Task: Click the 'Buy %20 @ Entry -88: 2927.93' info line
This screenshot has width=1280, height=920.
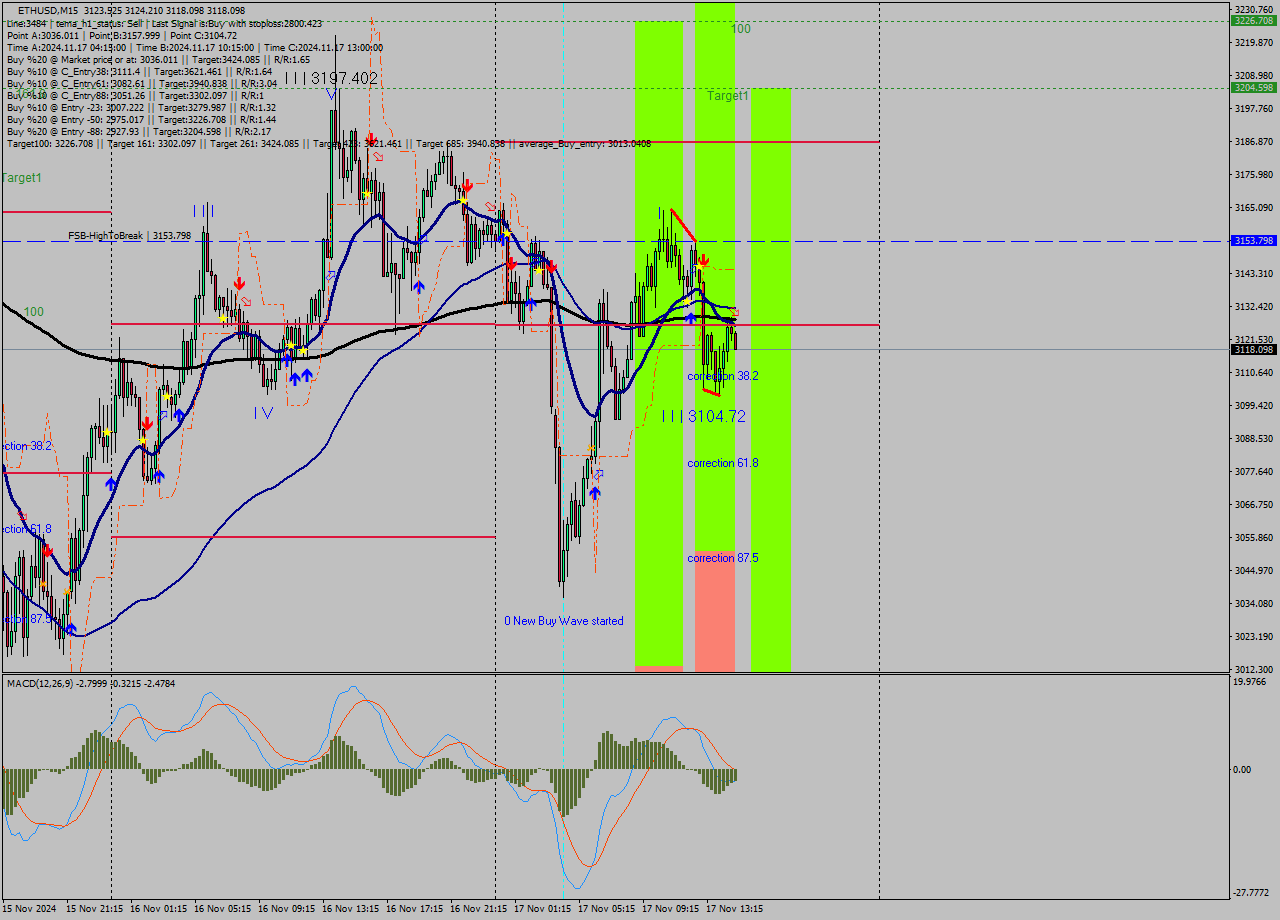Action: click(139, 131)
